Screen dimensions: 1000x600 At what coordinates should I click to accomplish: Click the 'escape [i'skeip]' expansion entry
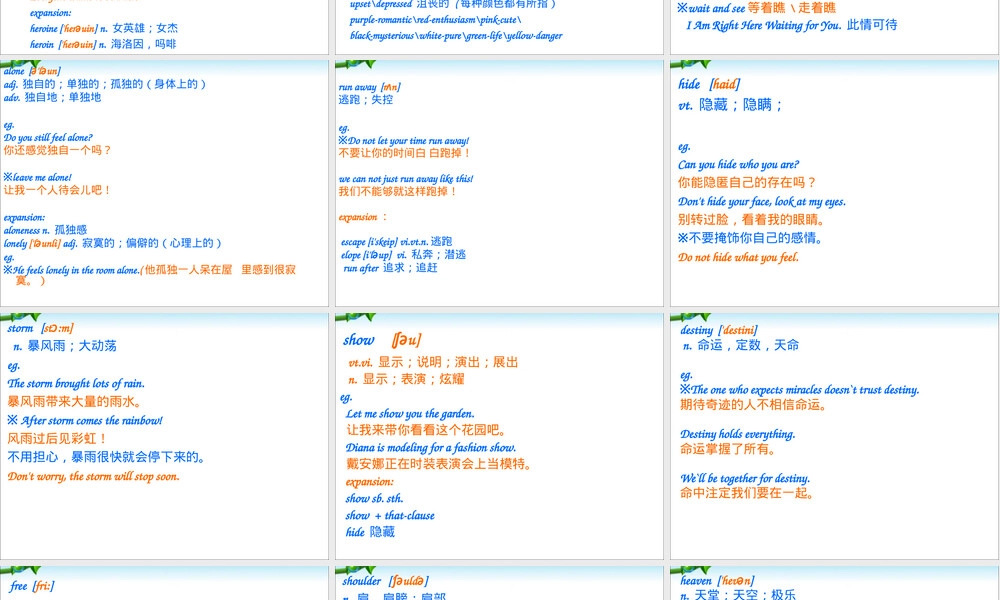pos(397,242)
